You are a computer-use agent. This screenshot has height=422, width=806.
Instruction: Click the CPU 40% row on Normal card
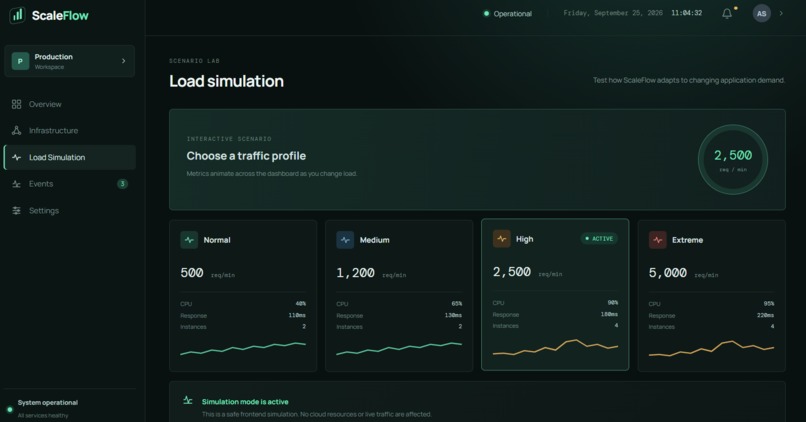243,304
